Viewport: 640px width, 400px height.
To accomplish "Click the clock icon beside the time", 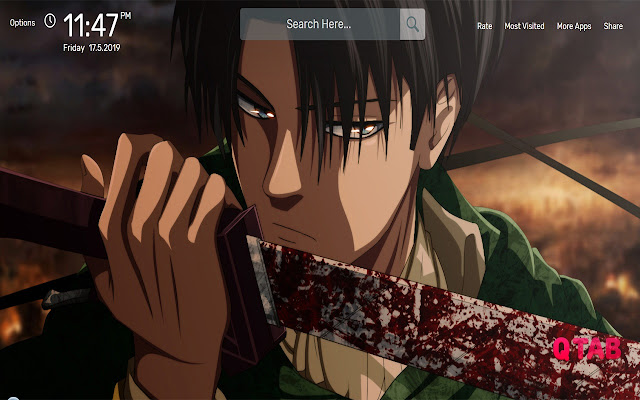I will 50,20.
